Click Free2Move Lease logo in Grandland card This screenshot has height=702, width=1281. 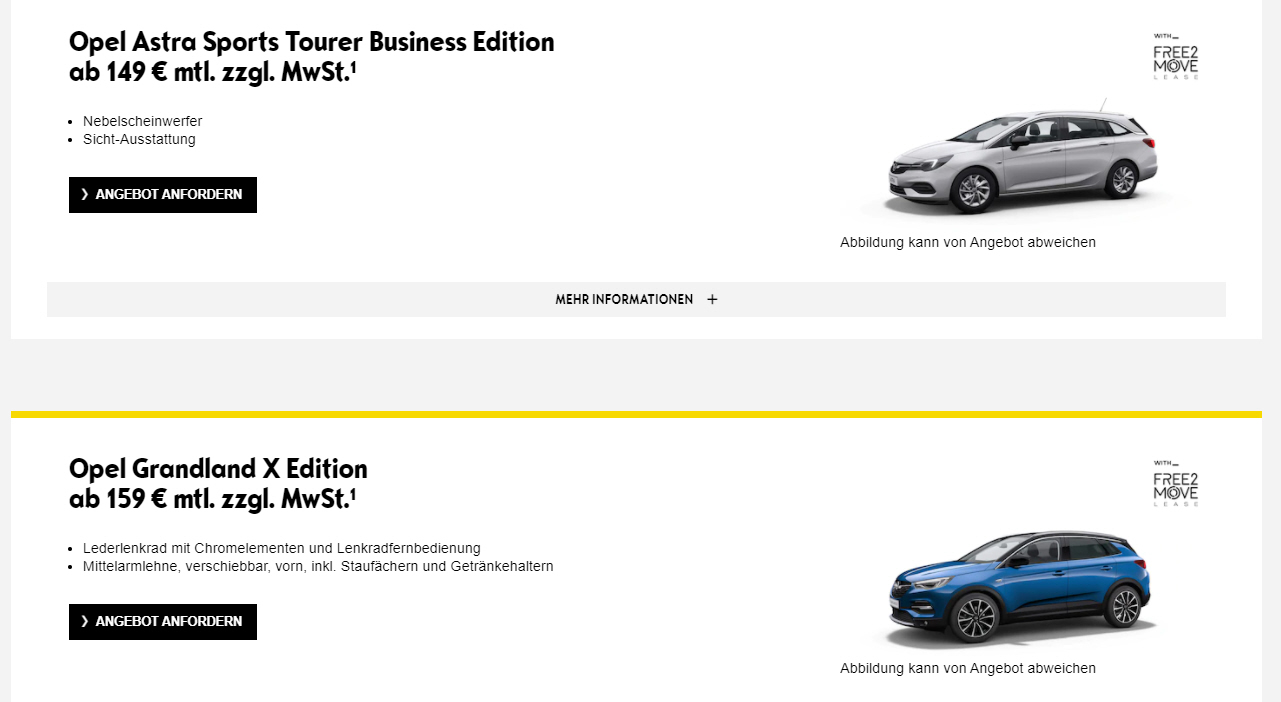pyautogui.click(x=1175, y=484)
